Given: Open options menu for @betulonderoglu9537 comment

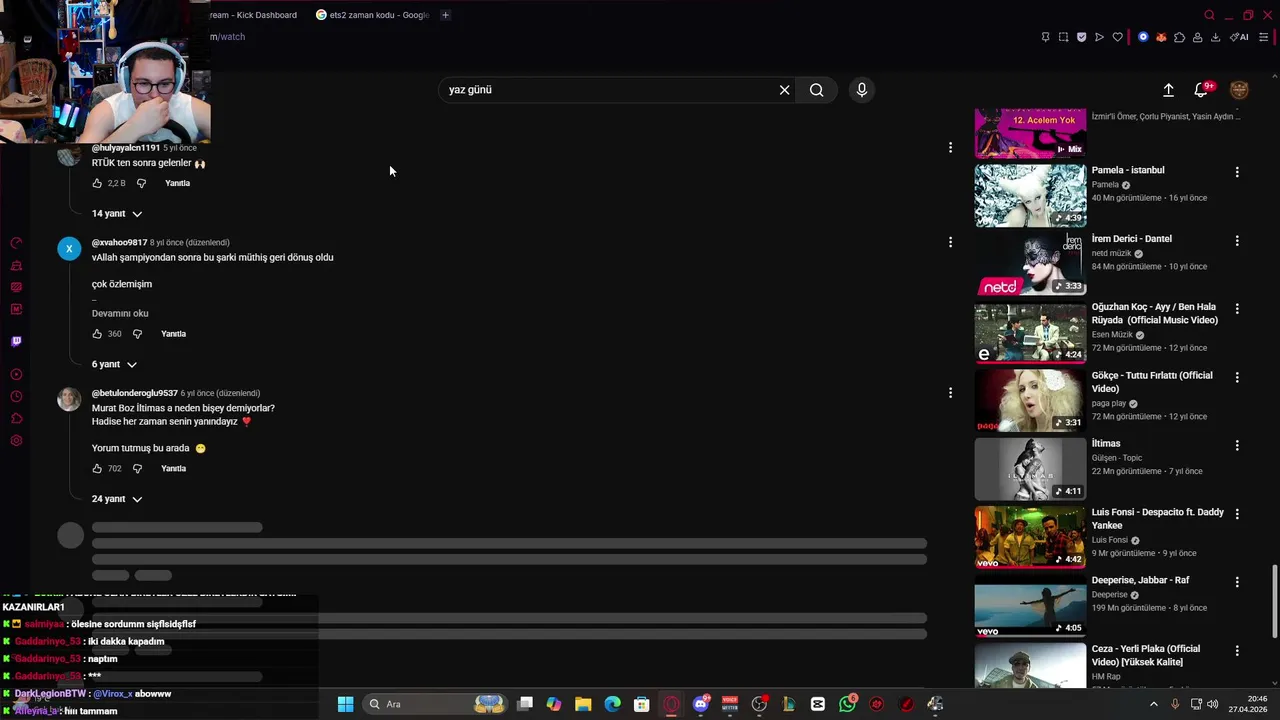Looking at the screenshot, I should click(x=950, y=393).
